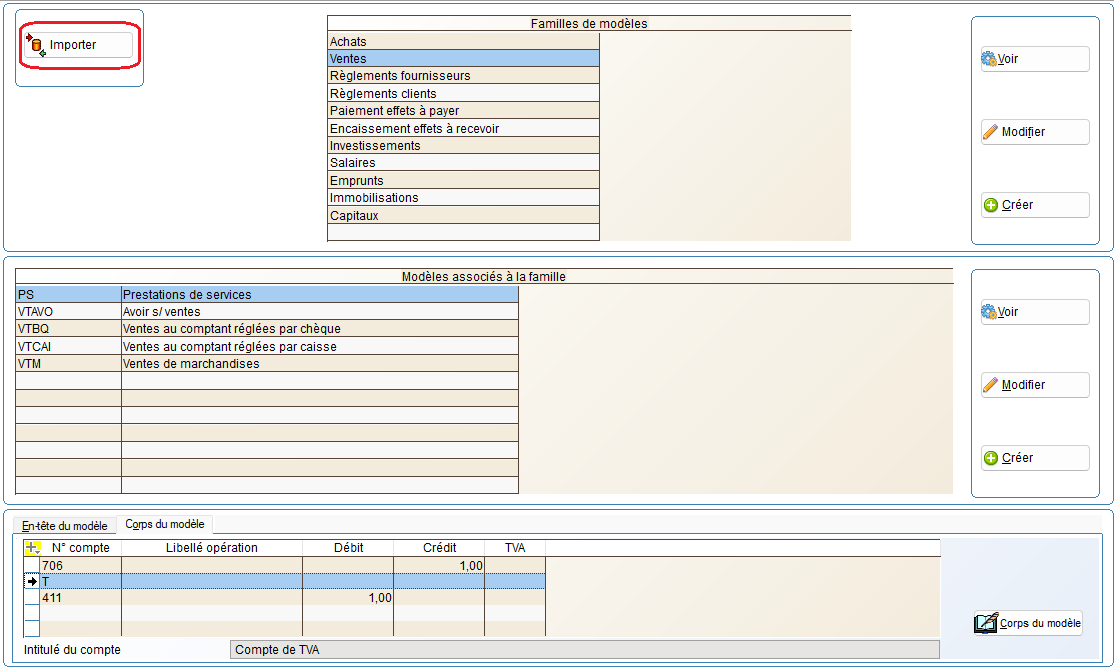Screen dimensions: 1114x667
Task: Click the Intitulé du compte field
Action: (584, 650)
